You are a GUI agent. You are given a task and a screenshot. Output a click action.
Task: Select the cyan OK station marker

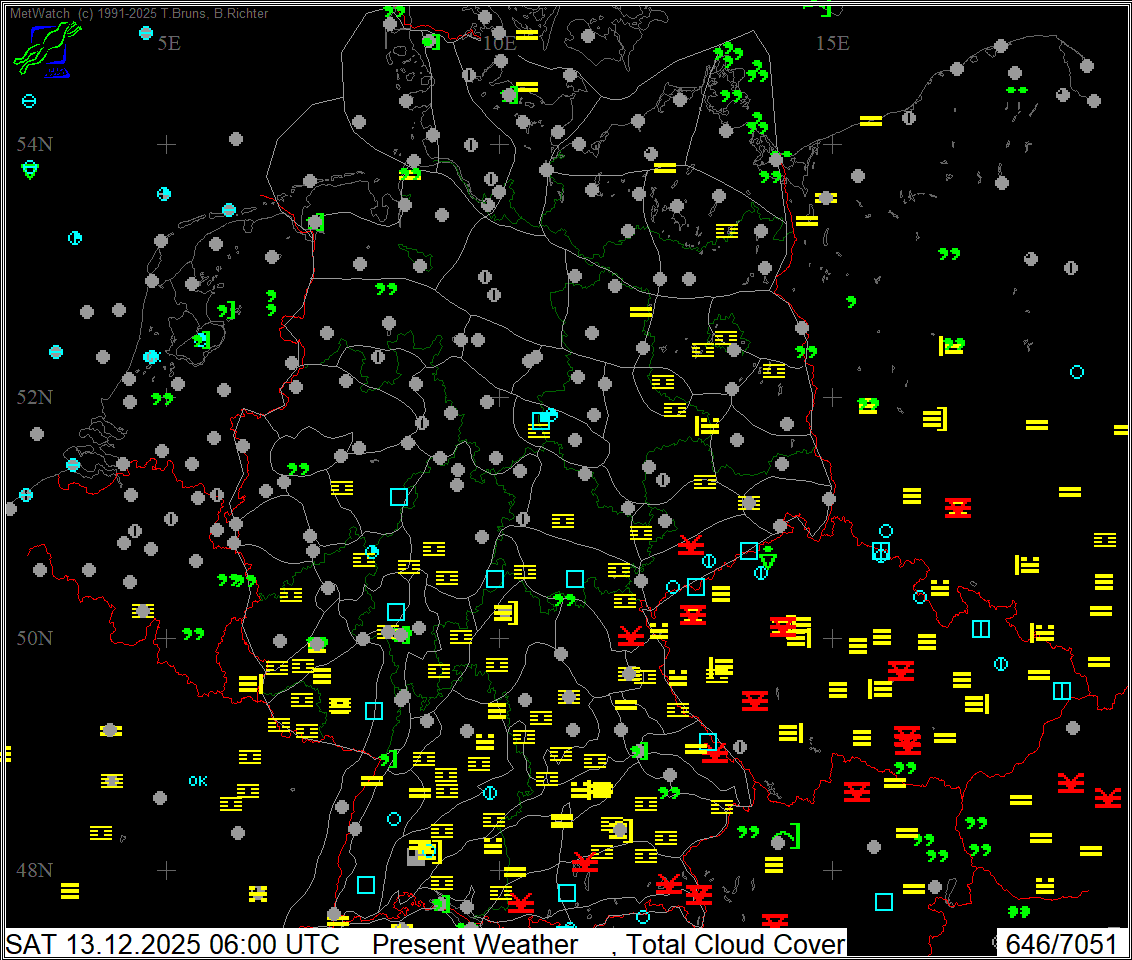pyautogui.click(x=198, y=781)
